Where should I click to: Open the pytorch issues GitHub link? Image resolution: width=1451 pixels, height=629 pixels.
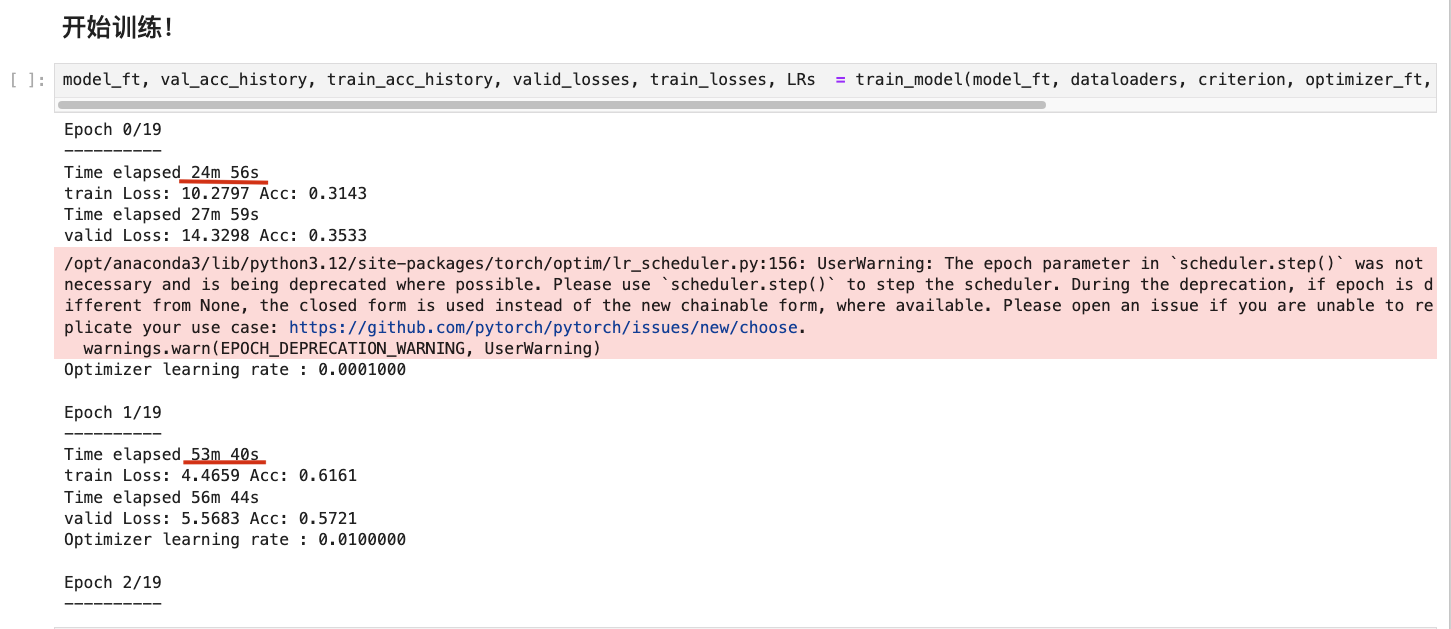543,327
